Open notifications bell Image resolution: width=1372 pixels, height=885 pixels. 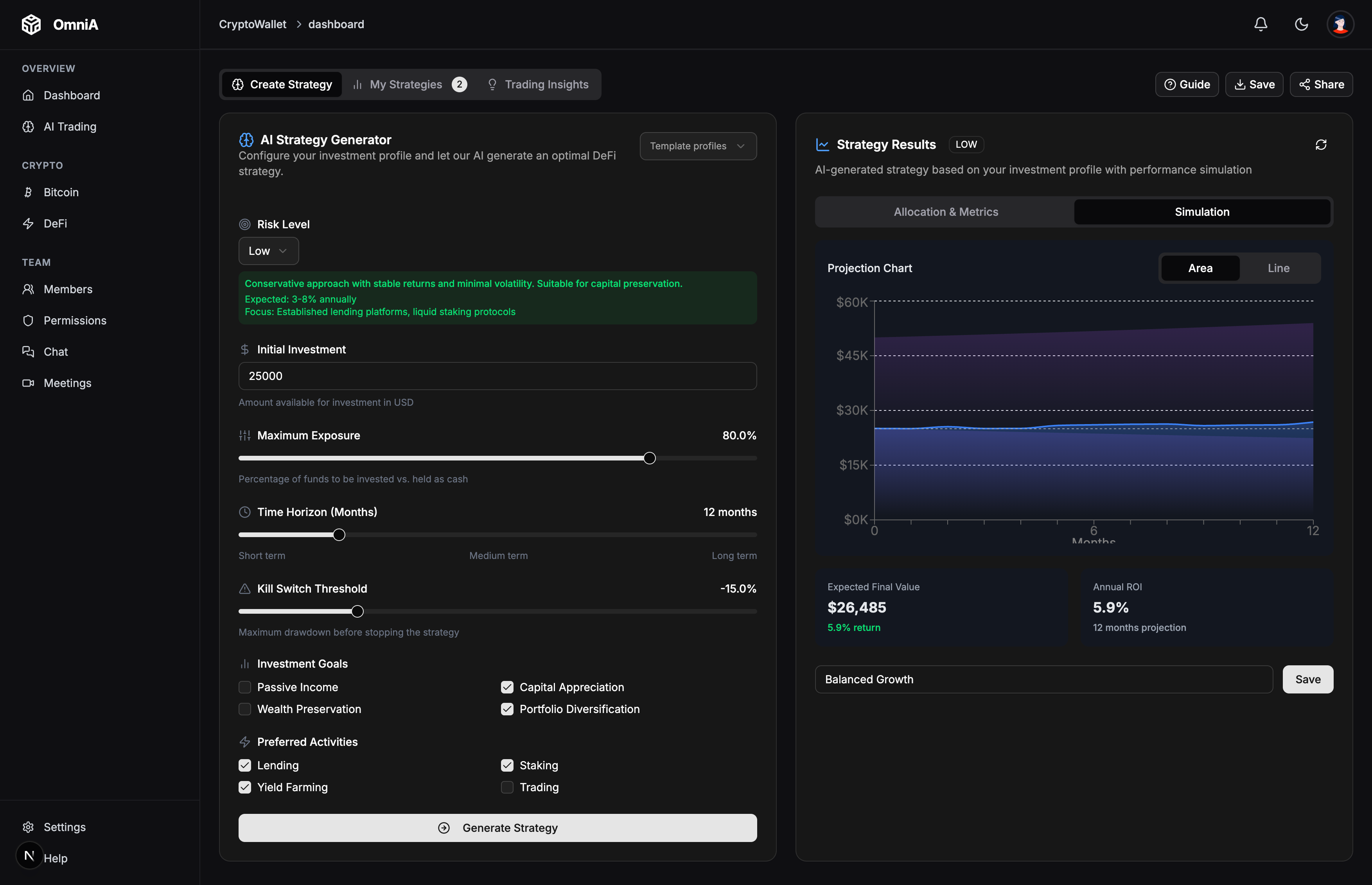(1261, 24)
